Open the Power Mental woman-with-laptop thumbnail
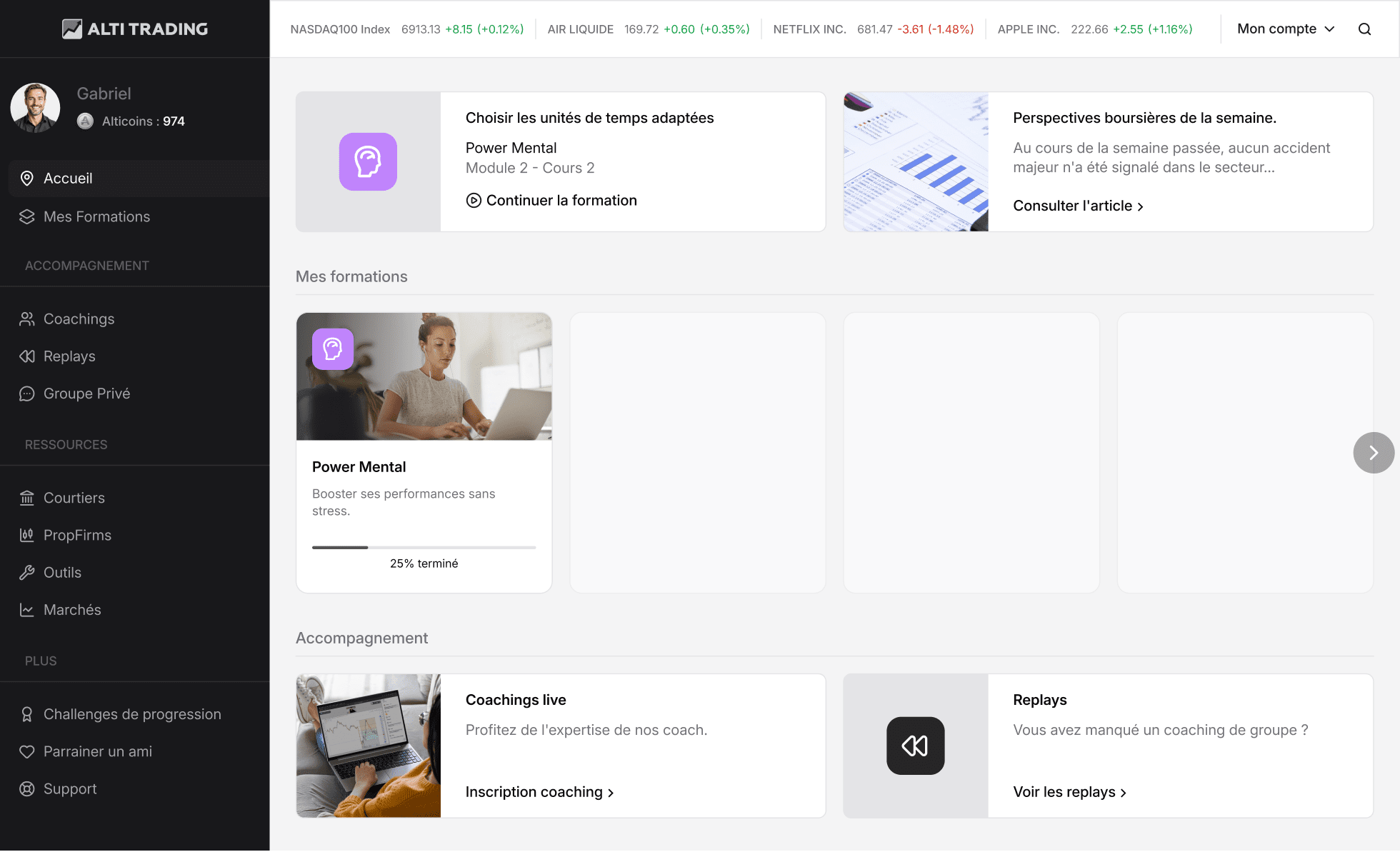Viewport: 1400px width, 852px height. tap(424, 376)
